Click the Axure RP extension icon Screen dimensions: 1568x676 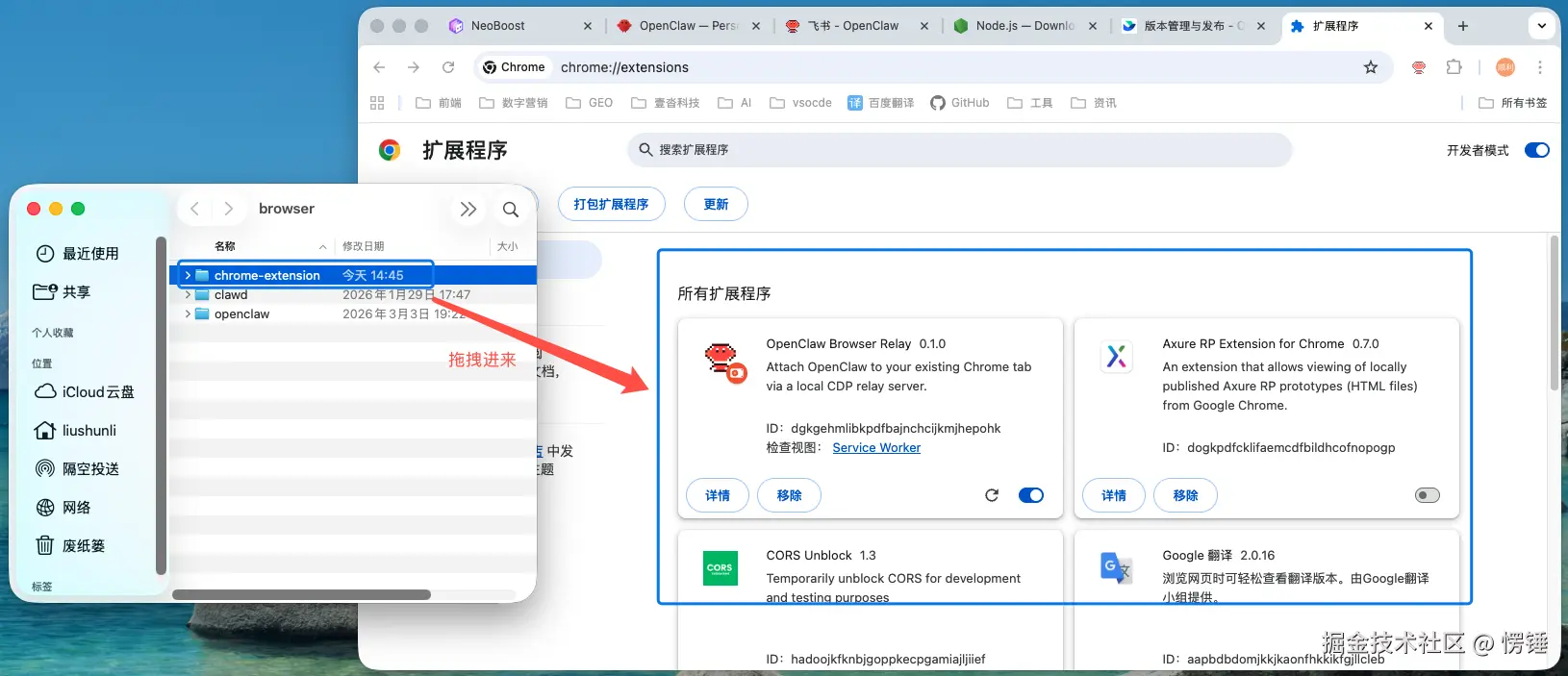point(1116,357)
